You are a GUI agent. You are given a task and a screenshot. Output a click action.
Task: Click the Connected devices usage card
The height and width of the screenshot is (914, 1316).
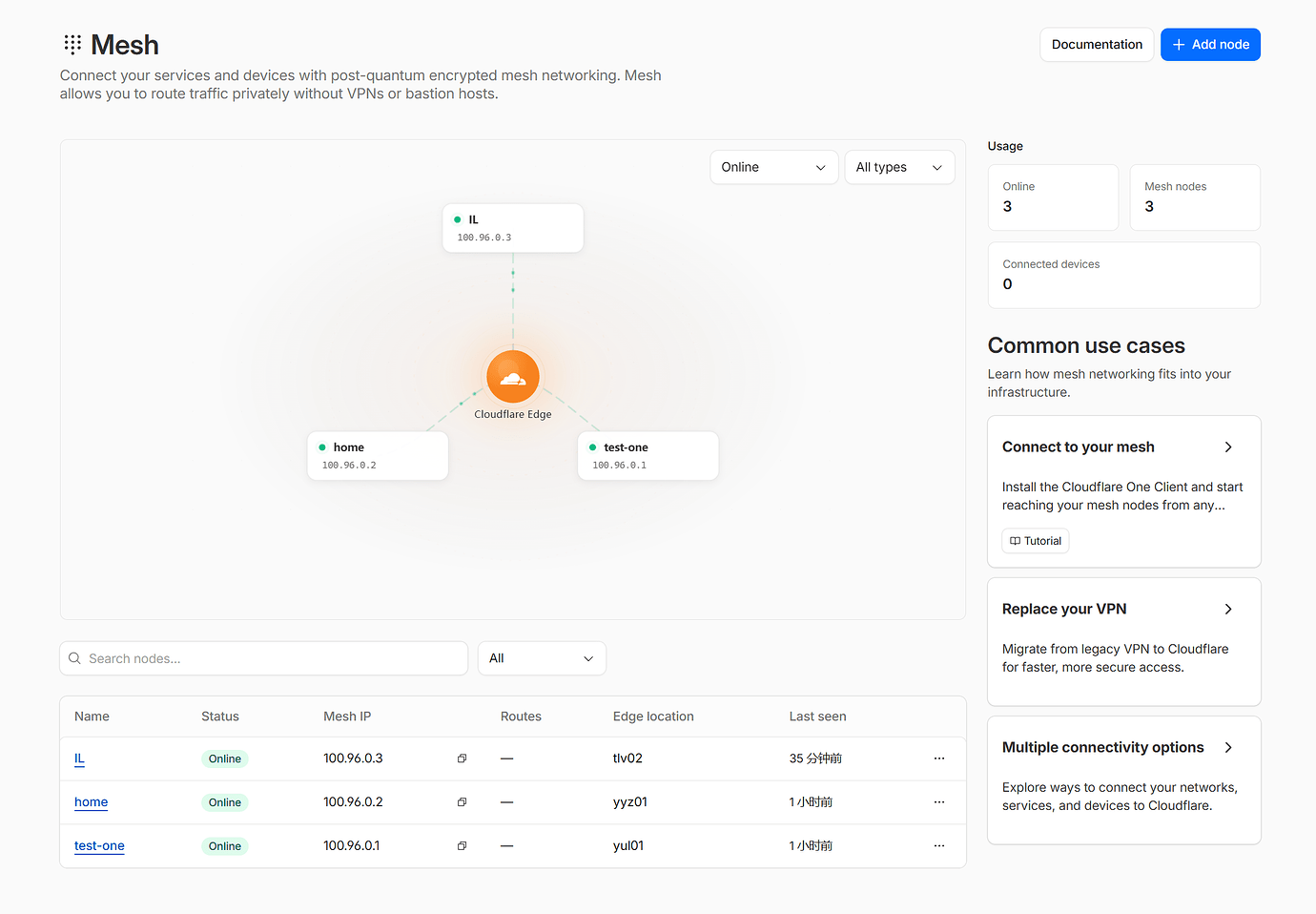(x=1124, y=275)
